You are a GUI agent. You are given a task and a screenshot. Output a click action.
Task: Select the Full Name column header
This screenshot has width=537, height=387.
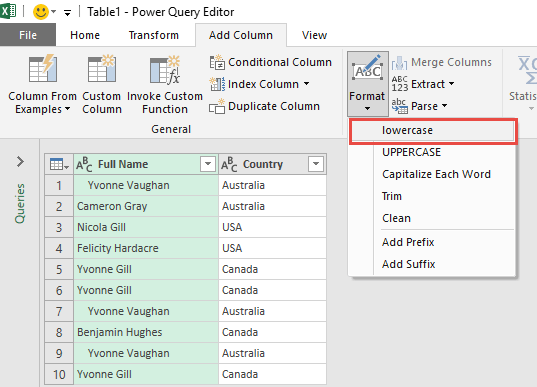[146, 164]
